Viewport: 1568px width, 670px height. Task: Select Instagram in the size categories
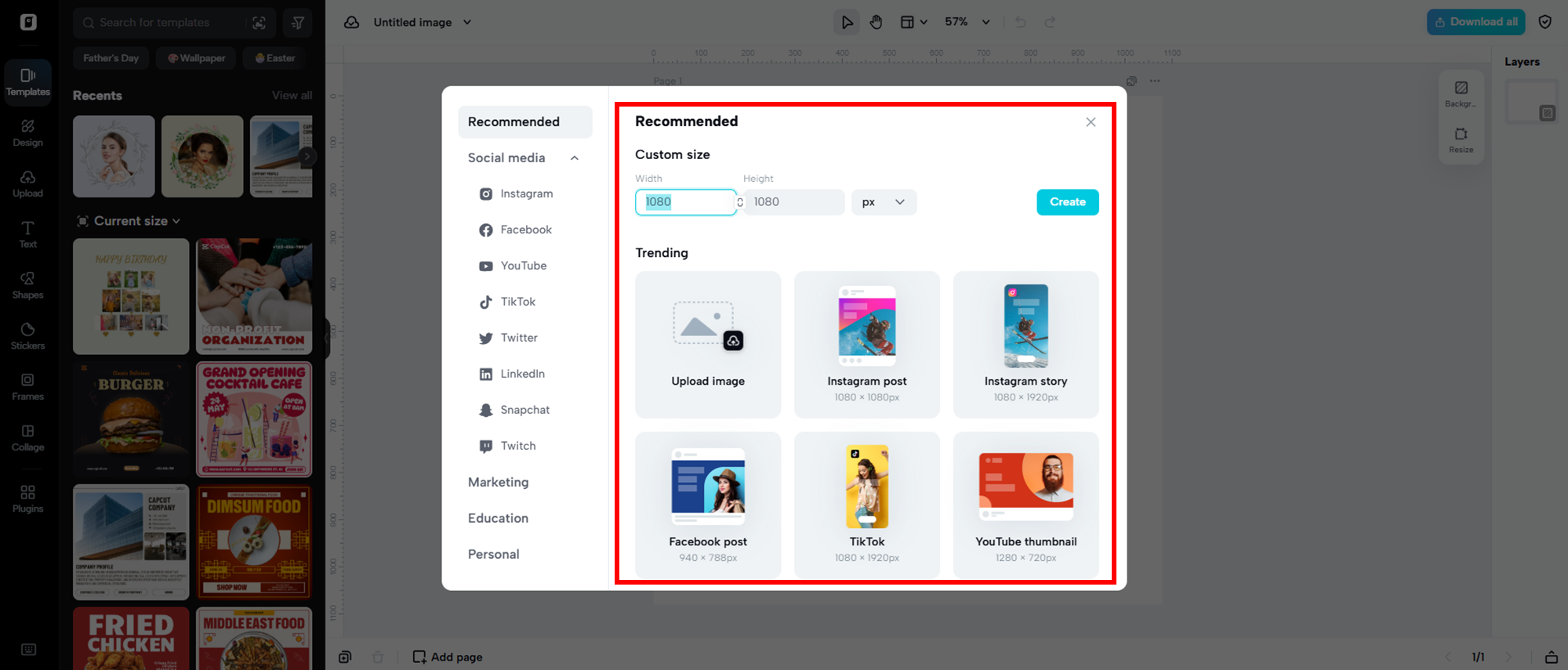(526, 194)
